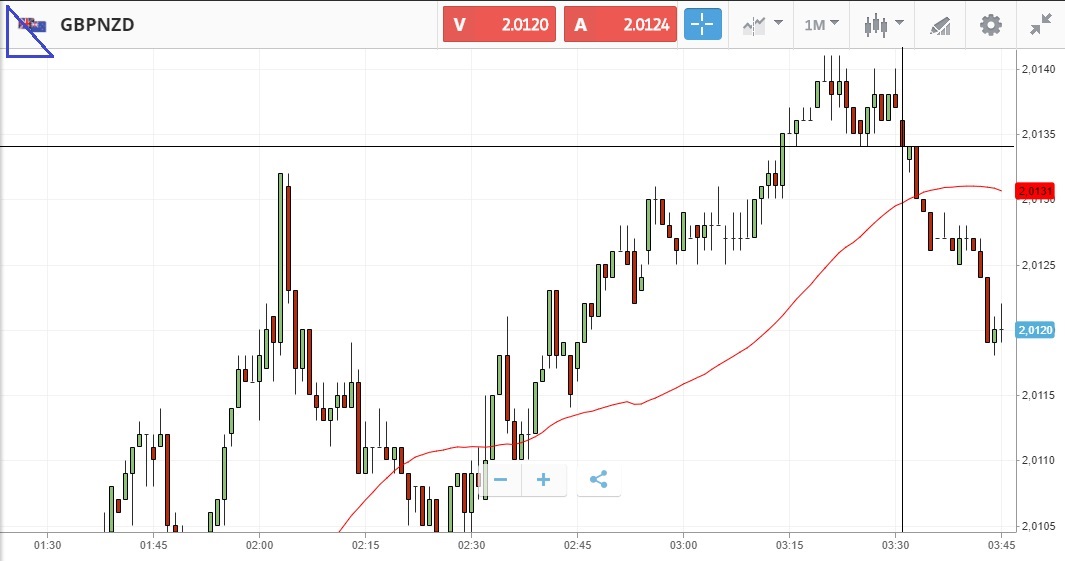
Task: Zoom in with the plus button
Action: pos(543,480)
